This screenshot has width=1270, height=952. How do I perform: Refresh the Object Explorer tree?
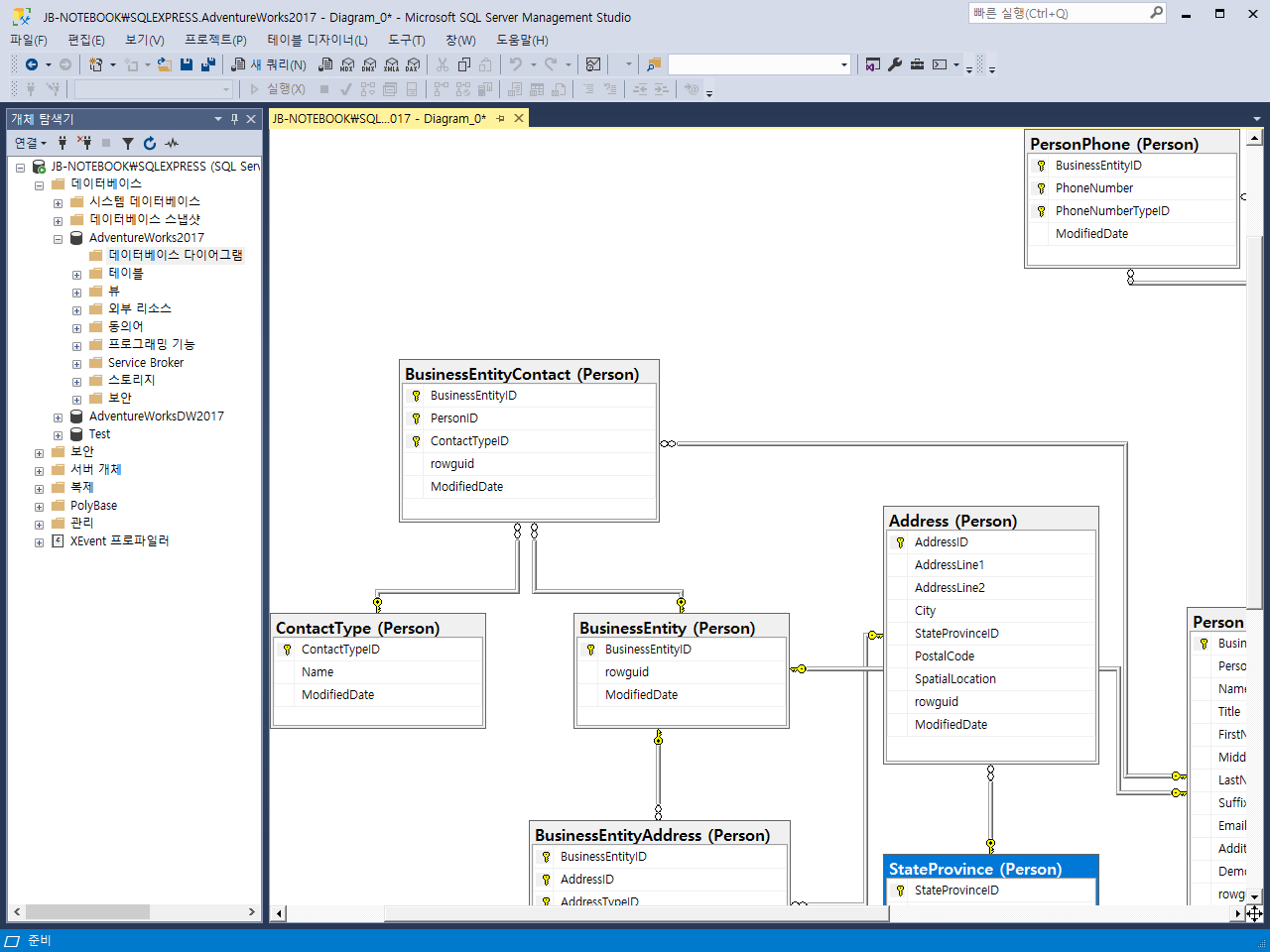point(150,143)
